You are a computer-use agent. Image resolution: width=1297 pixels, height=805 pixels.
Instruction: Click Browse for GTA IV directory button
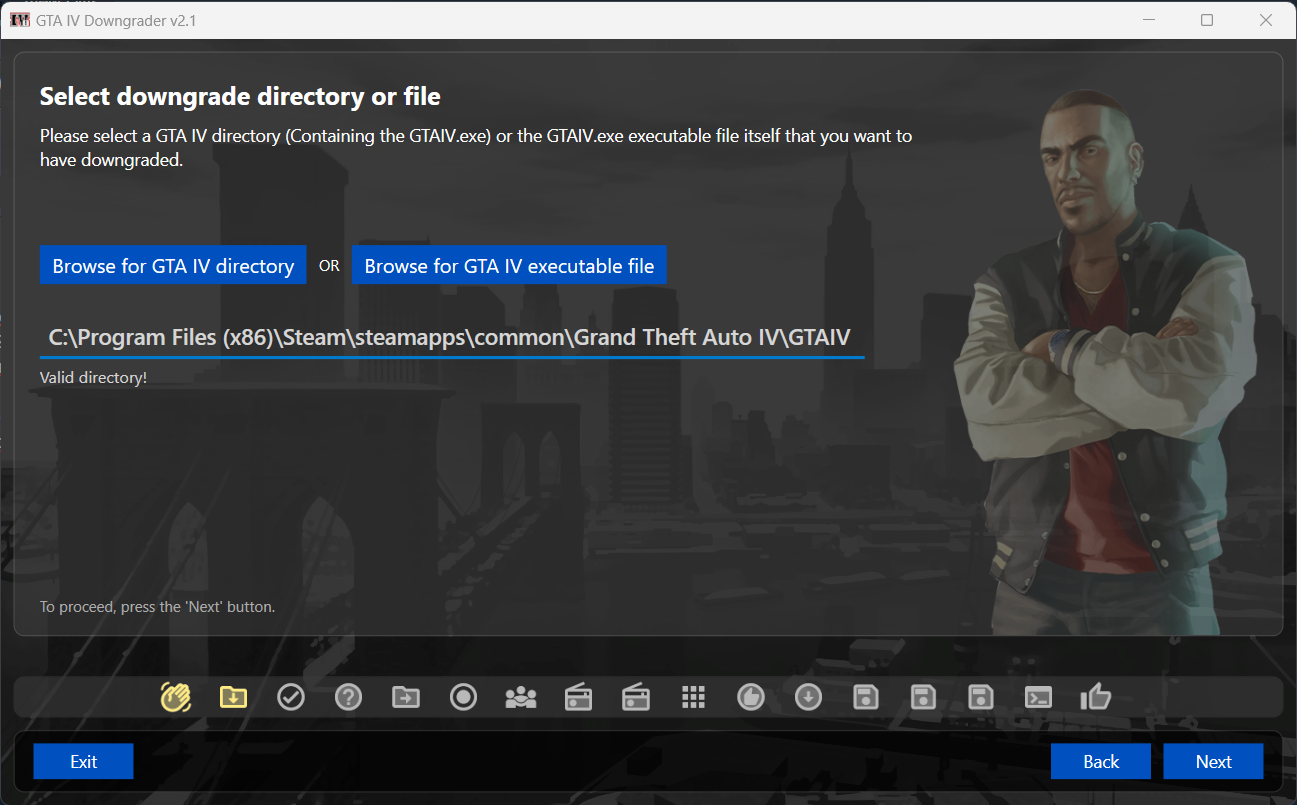[173, 265]
